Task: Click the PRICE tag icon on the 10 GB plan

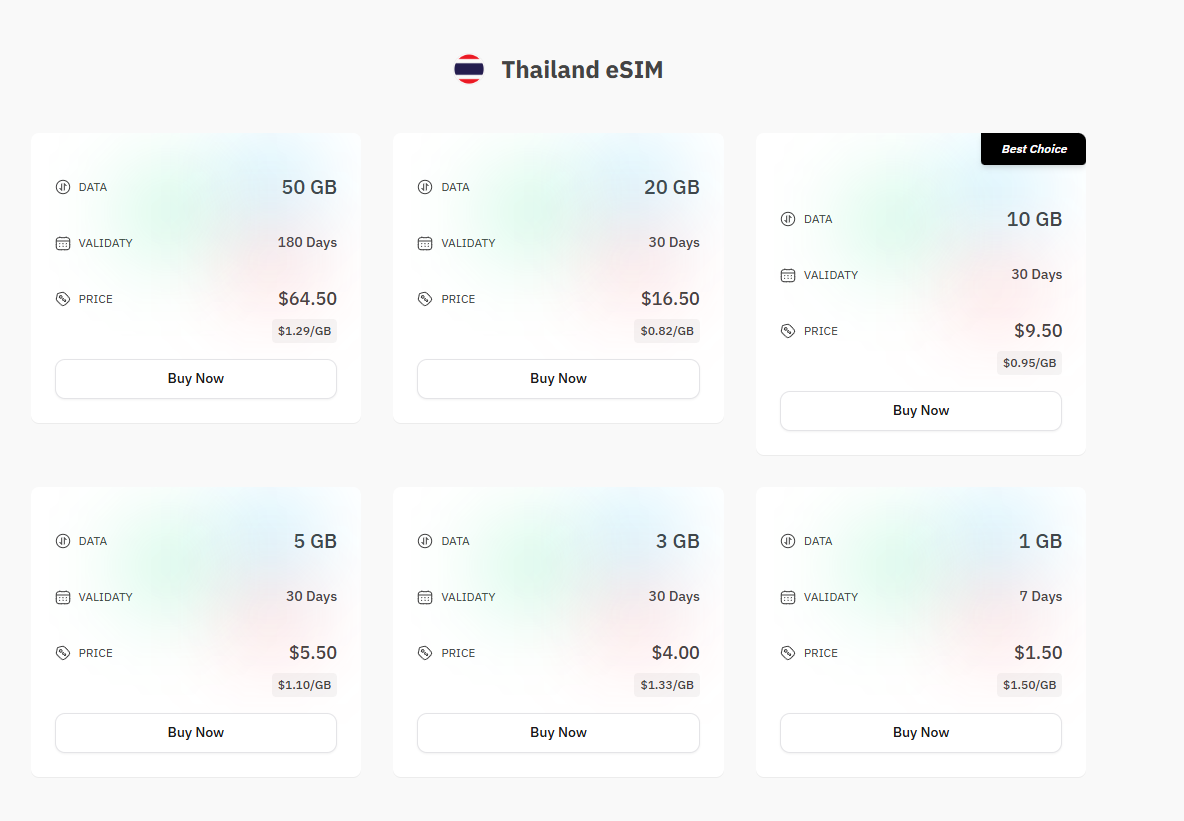Action: click(x=786, y=330)
